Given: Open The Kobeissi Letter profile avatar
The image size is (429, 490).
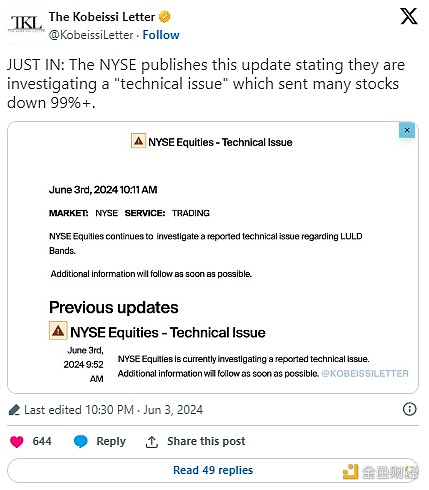Looking at the screenshot, I should click(26, 26).
